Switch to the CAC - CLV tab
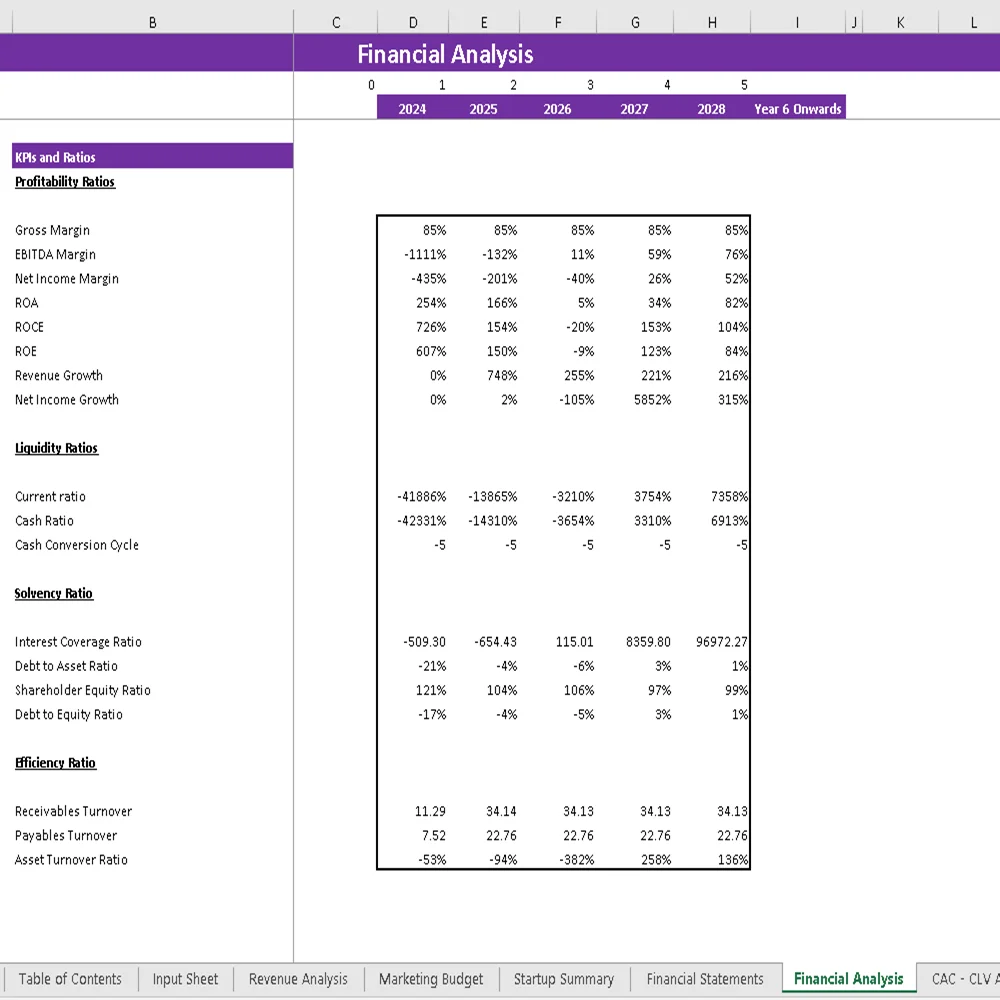1000x1000 pixels. coord(963,979)
